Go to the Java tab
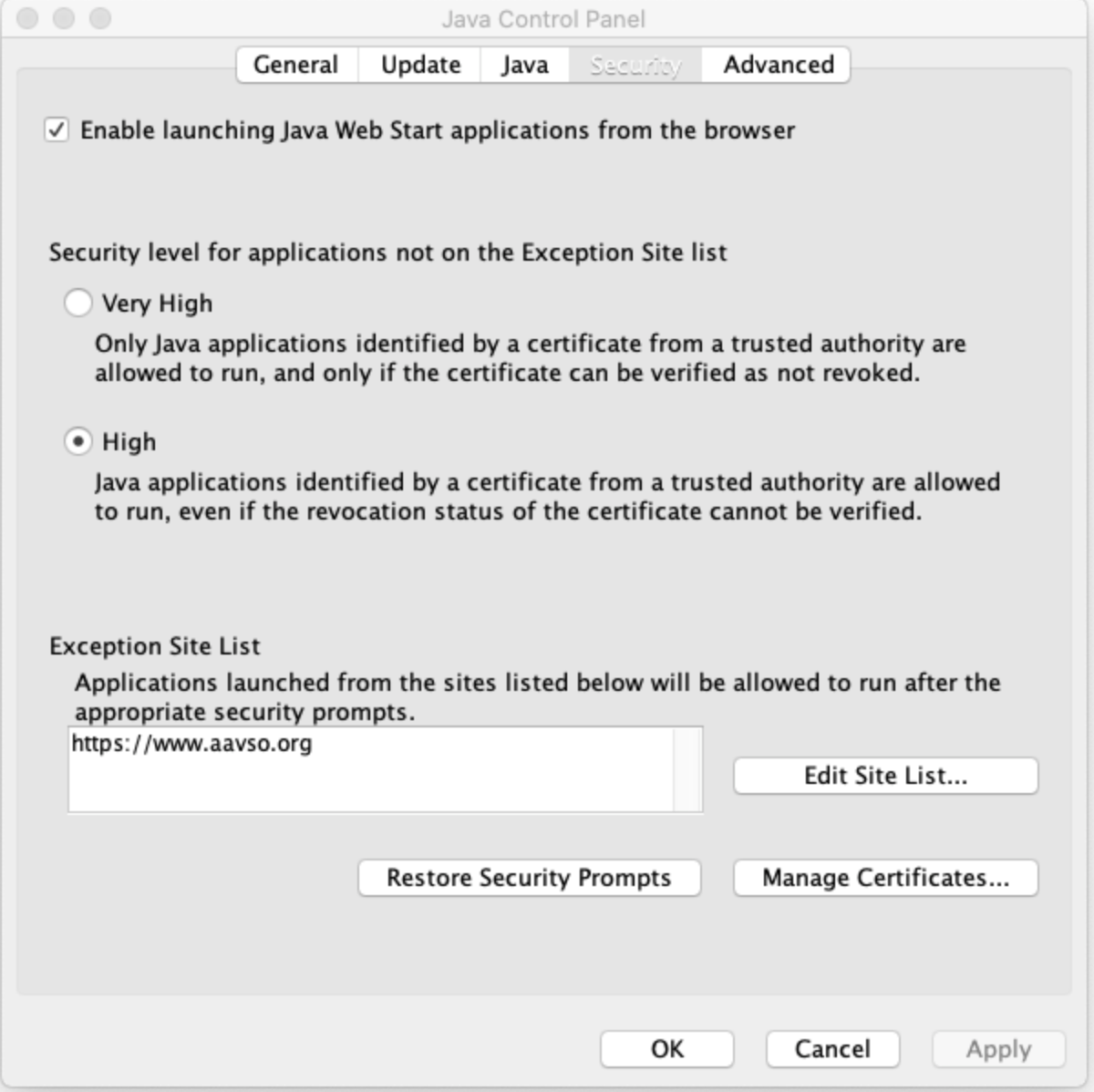 click(x=524, y=65)
